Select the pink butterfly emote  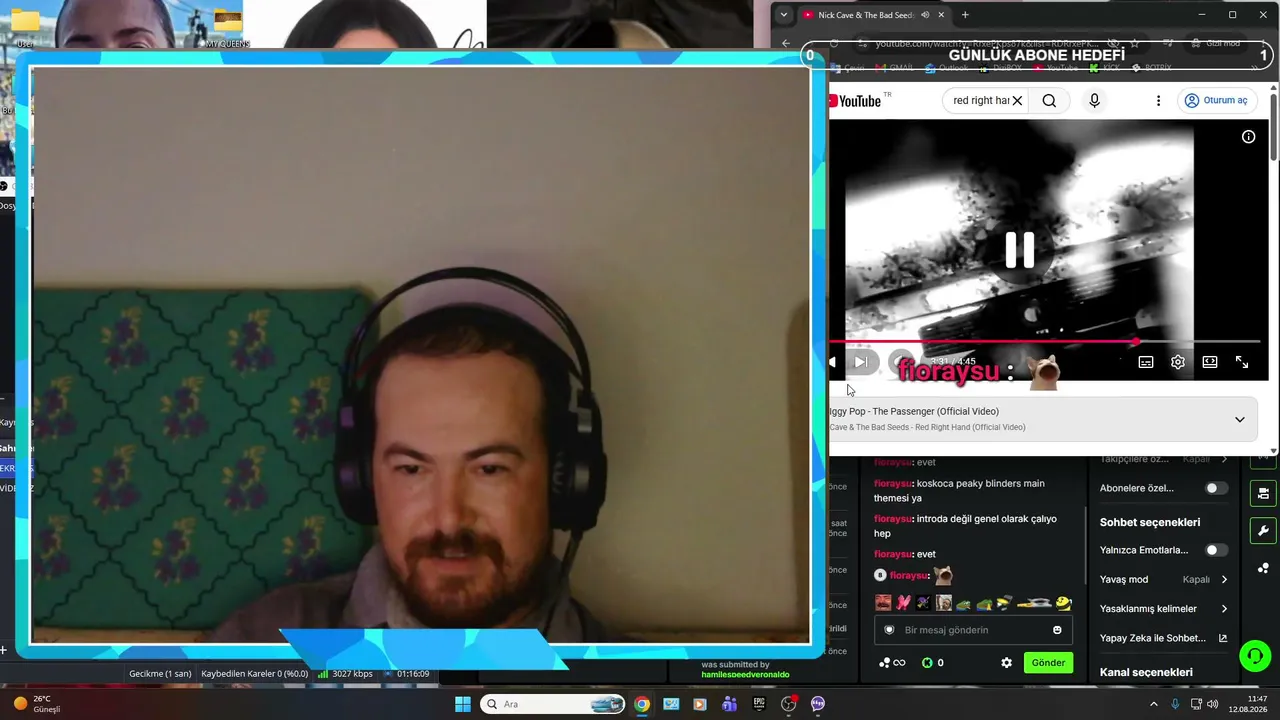tap(903, 603)
